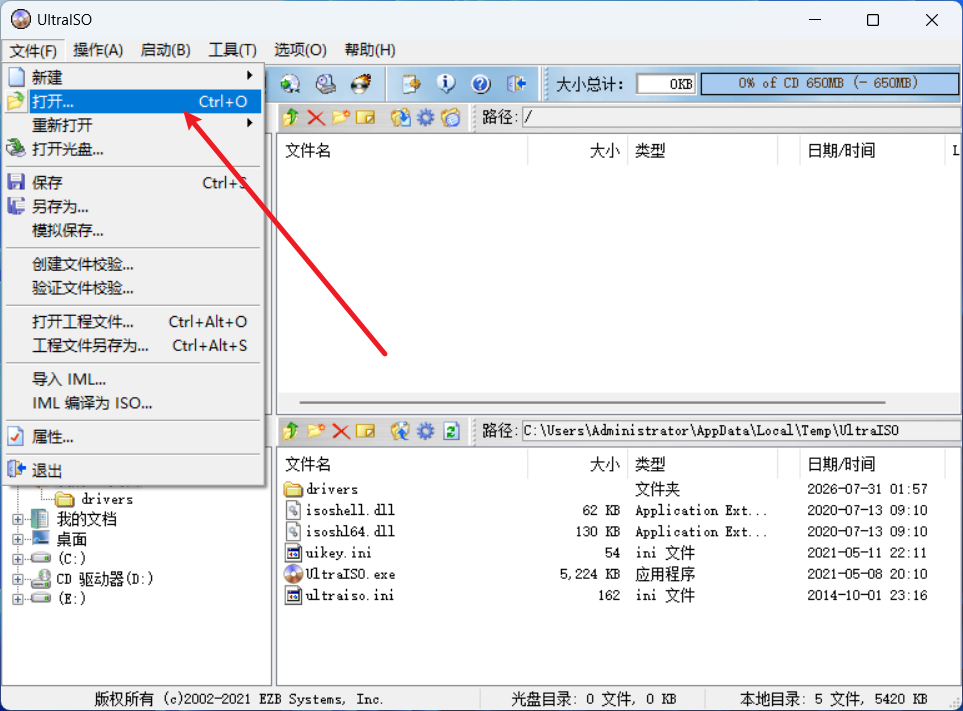Click the notepad with gear toolbar icon
963x711 pixels.
coord(411,84)
